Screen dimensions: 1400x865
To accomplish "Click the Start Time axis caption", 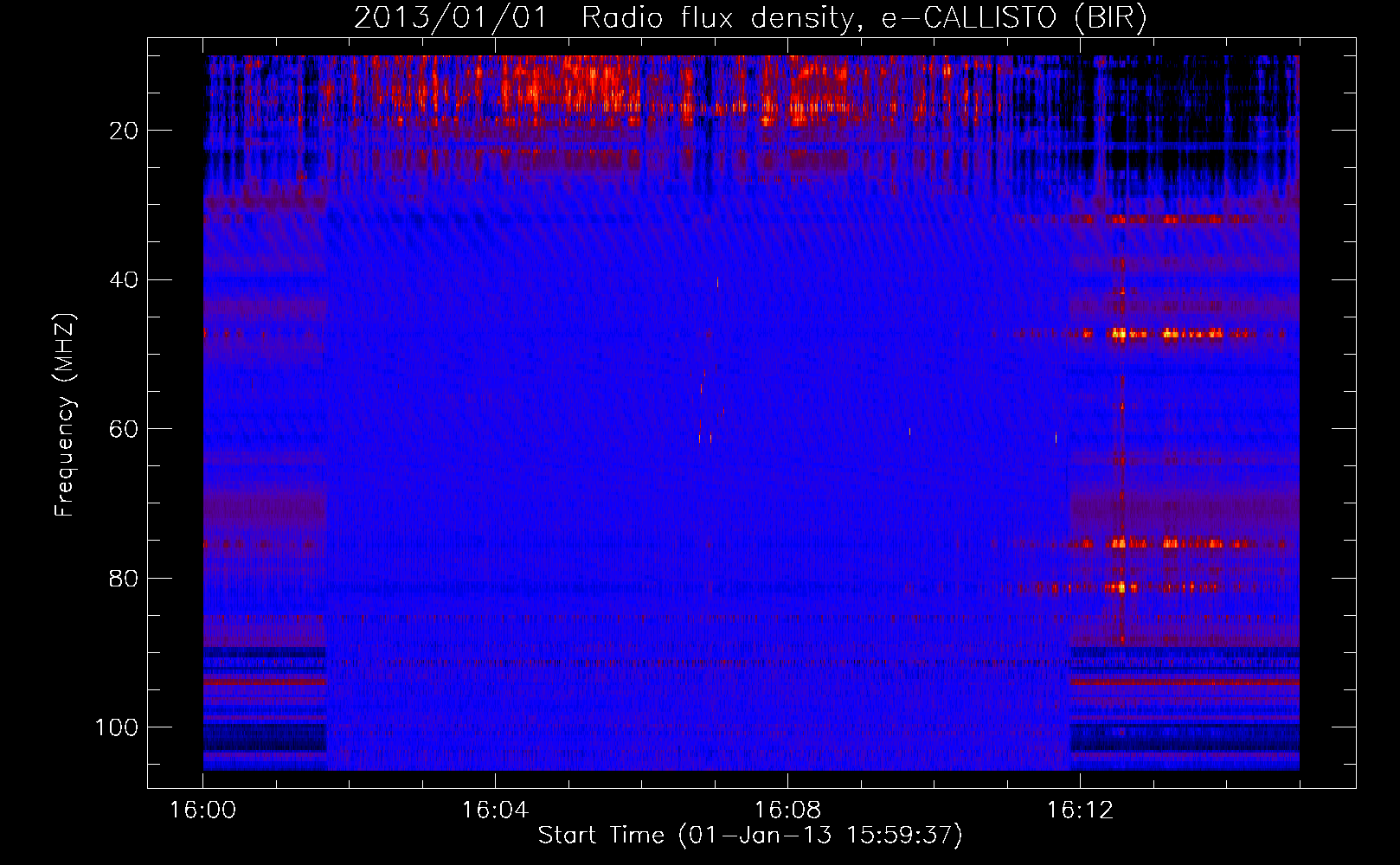I will click(x=750, y=835).
